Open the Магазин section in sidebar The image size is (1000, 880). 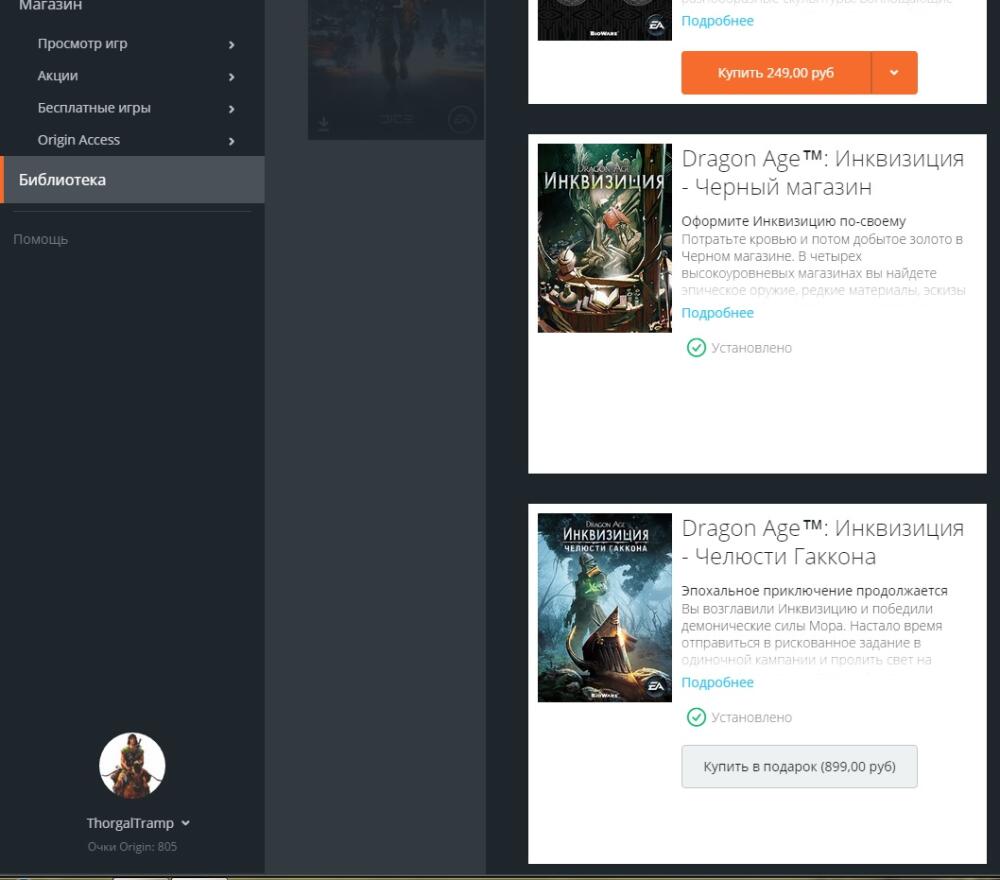50,6
